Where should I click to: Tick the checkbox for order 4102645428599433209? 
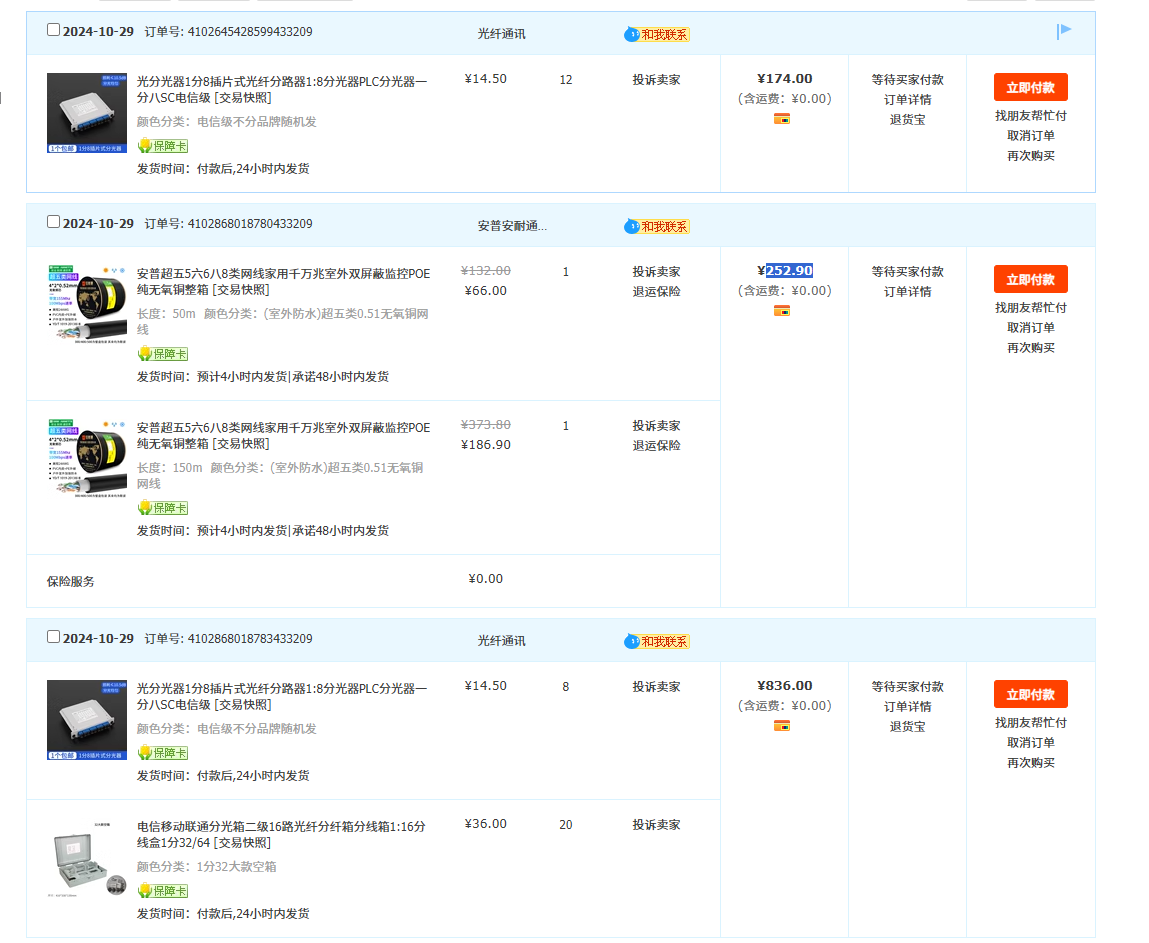pos(54,30)
